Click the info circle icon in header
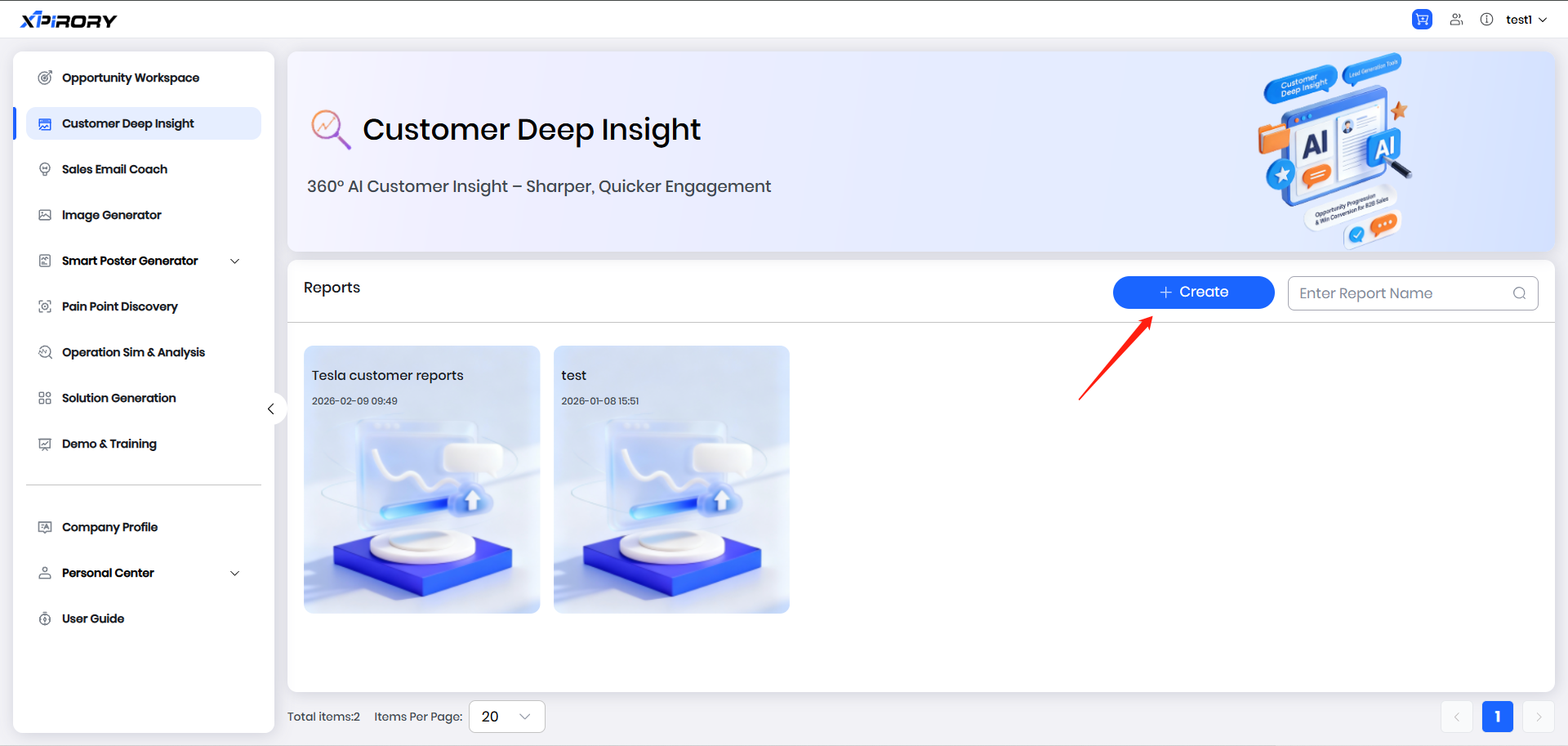1568x746 pixels. (1486, 20)
